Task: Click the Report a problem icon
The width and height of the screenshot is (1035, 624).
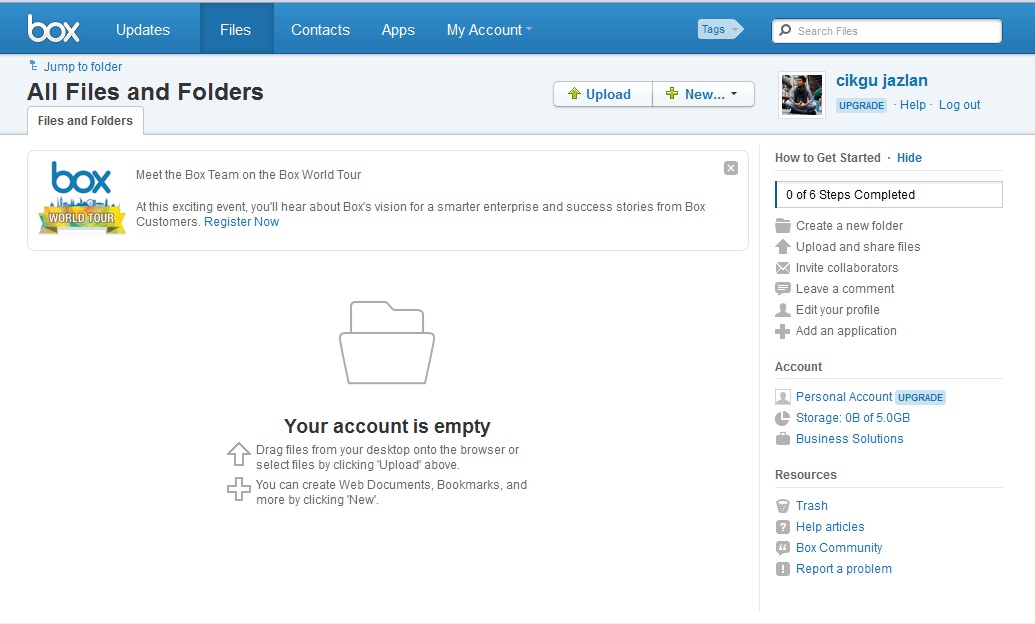Action: pyautogui.click(x=782, y=568)
